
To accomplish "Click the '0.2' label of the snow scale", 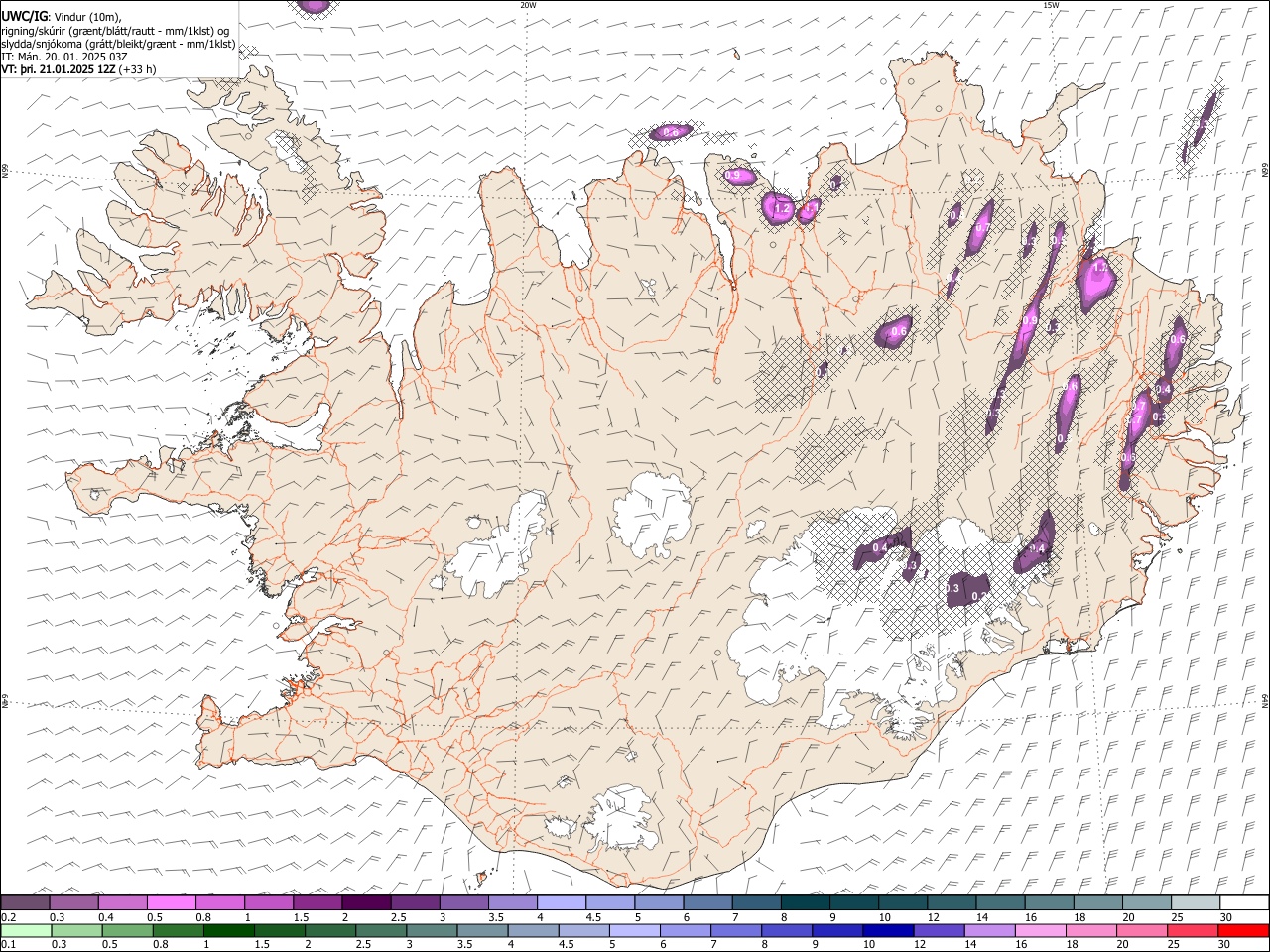I will [8, 917].
